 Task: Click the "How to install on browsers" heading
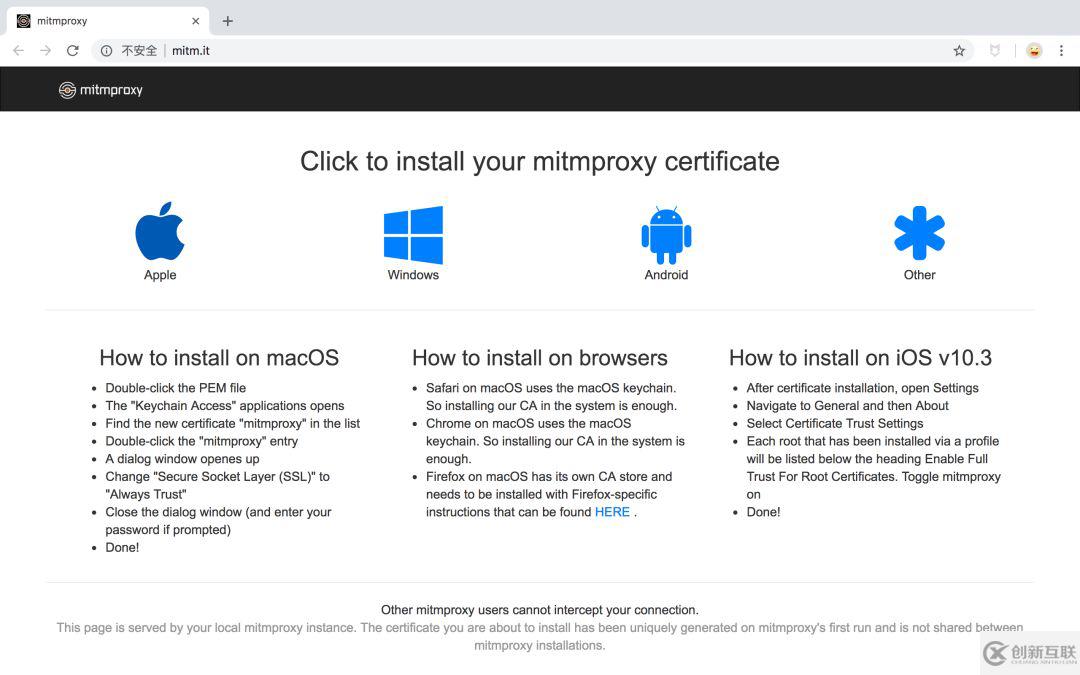540,357
